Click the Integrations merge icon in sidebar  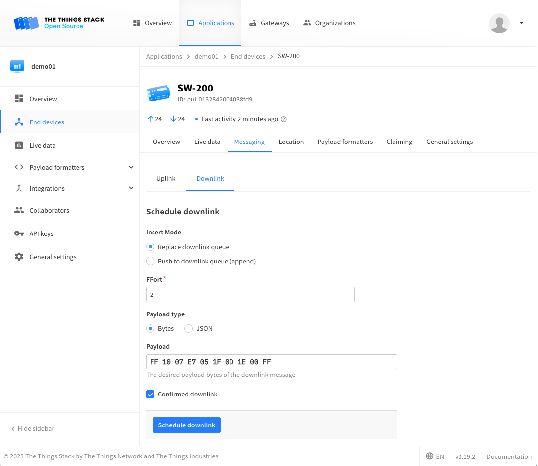tap(19, 188)
